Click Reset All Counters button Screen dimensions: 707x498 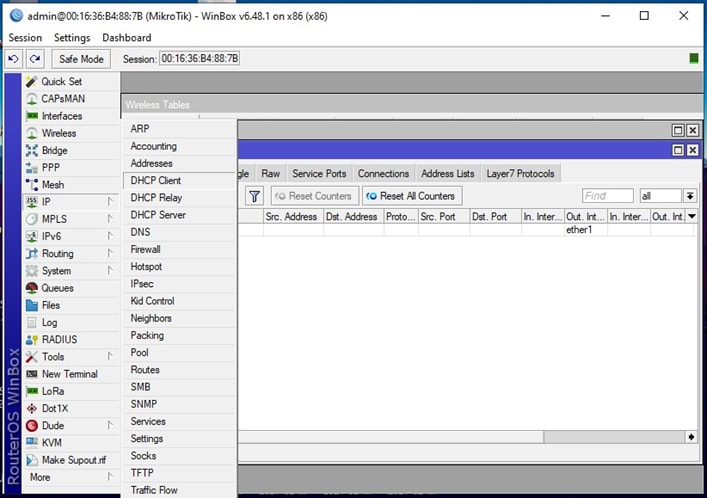412,196
